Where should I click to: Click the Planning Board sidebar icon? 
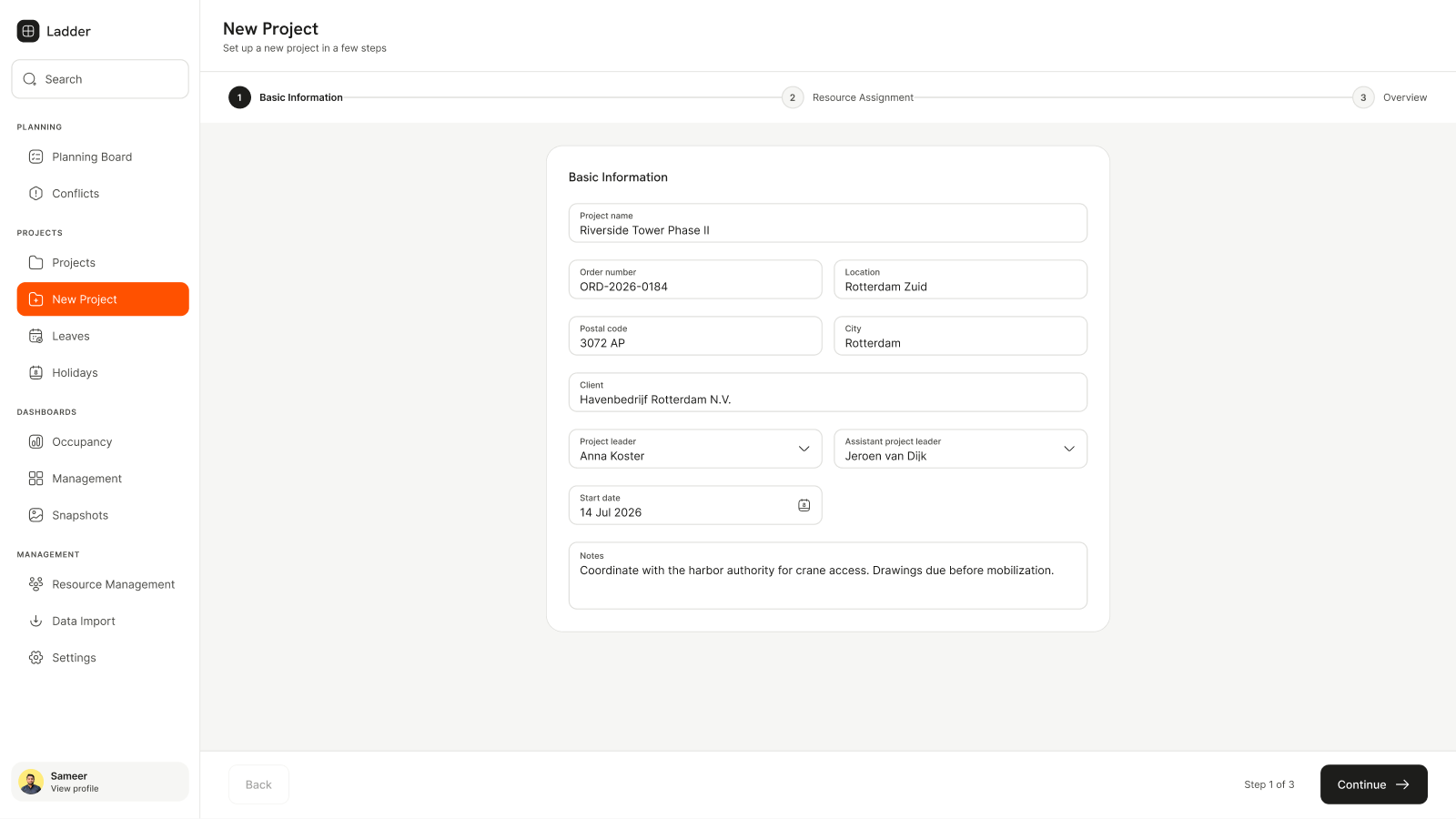coord(35,157)
